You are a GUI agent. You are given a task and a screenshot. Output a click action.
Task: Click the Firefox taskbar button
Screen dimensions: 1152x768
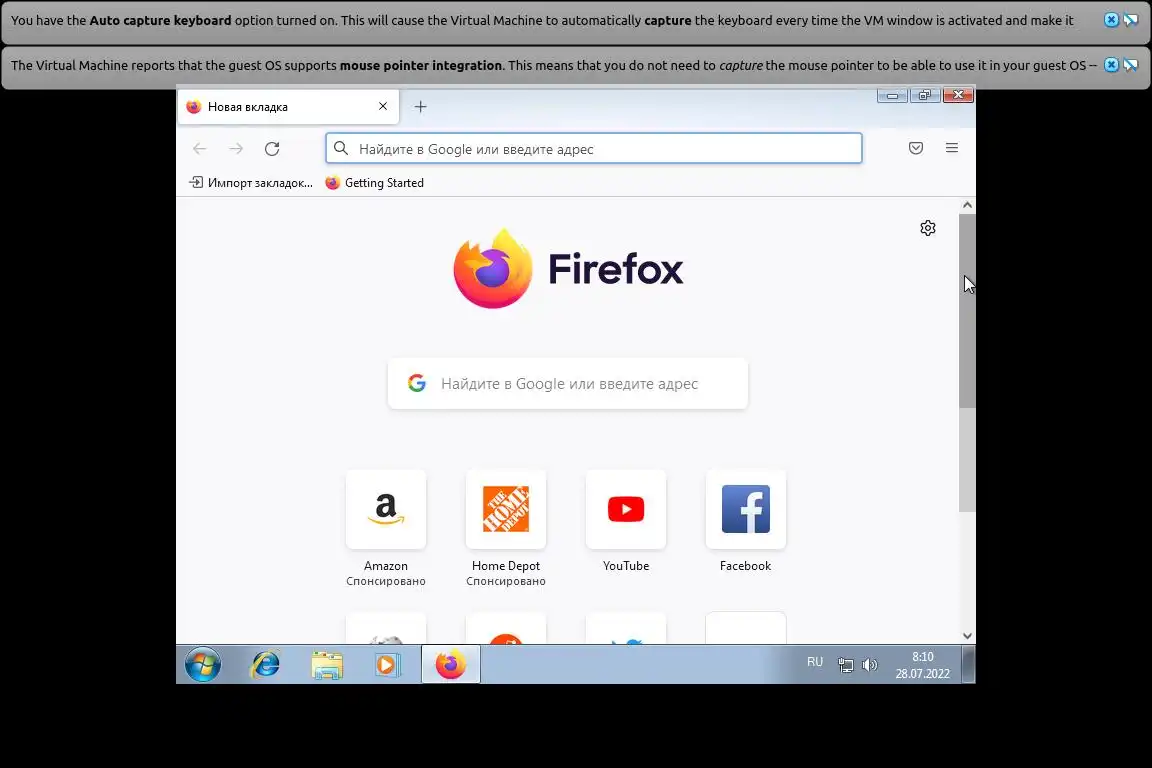pos(450,664)
